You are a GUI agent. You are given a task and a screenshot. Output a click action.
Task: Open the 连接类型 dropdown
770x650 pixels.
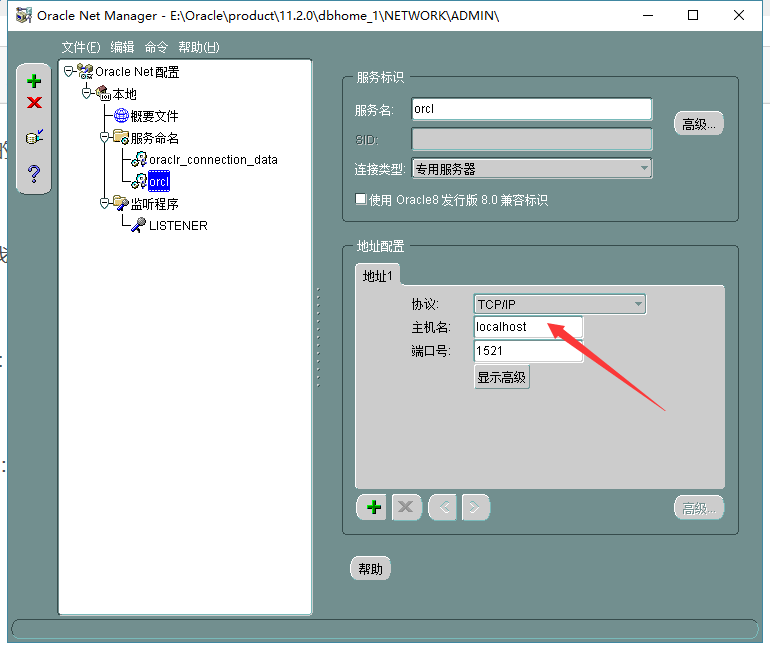[532, 168]
